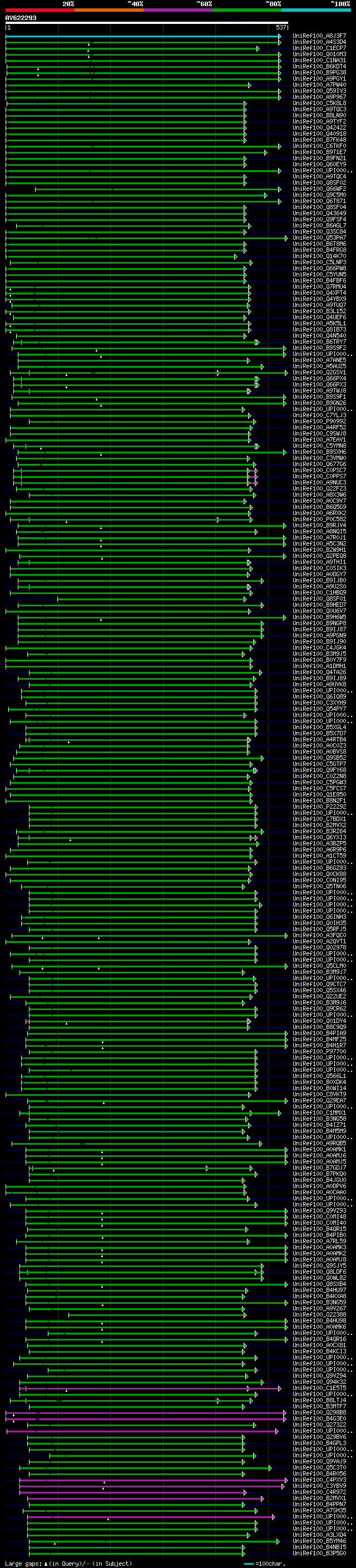This screenshot has height=1568, width=356.
Task: Select hit label UniRef100_B7GDJ7
Action: [x=319, y=1168]
